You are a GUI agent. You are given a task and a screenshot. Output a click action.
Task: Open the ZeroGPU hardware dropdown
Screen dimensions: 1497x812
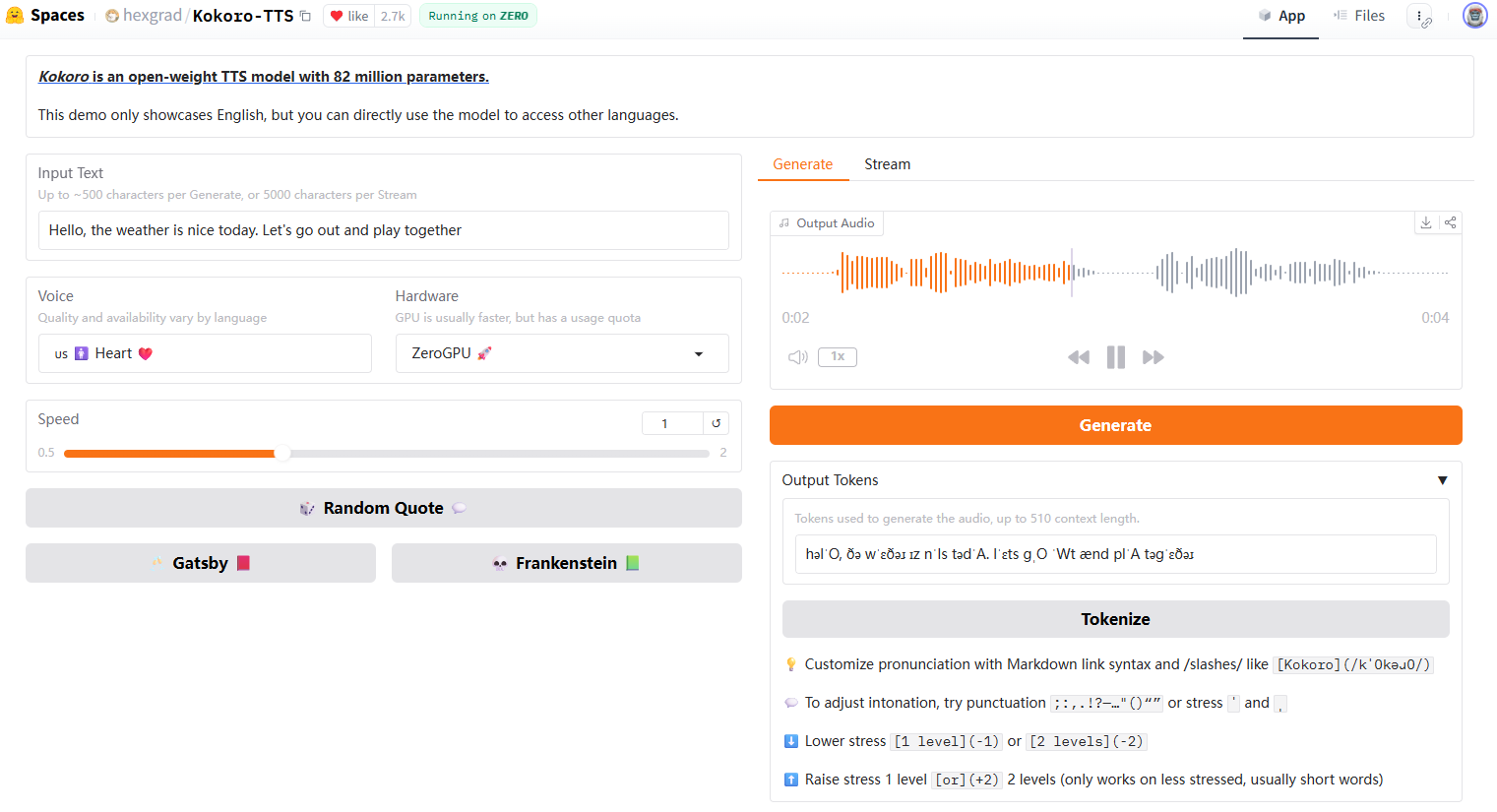(x=562, y=353)
